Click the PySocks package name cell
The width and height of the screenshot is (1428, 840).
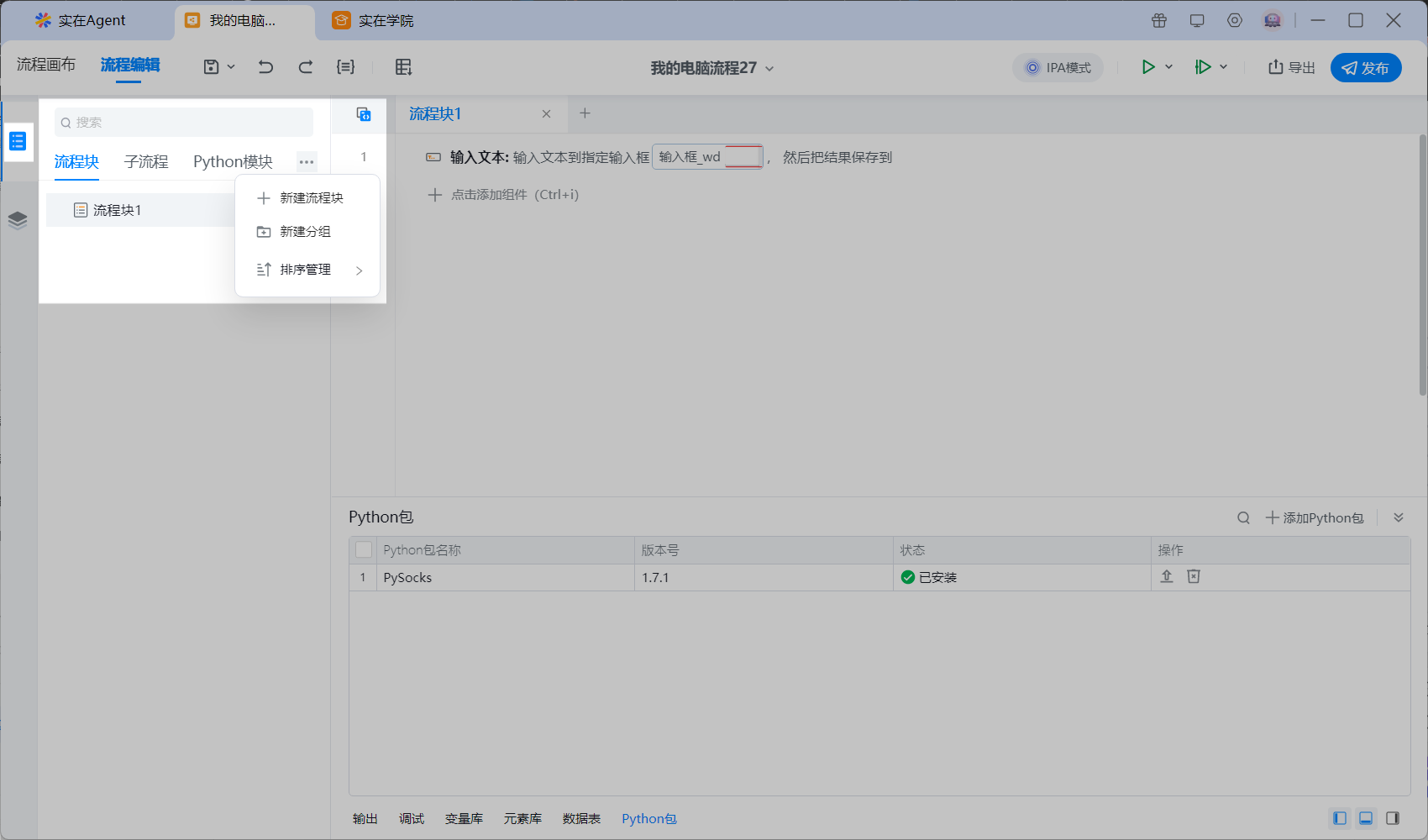tap(505, 578)
